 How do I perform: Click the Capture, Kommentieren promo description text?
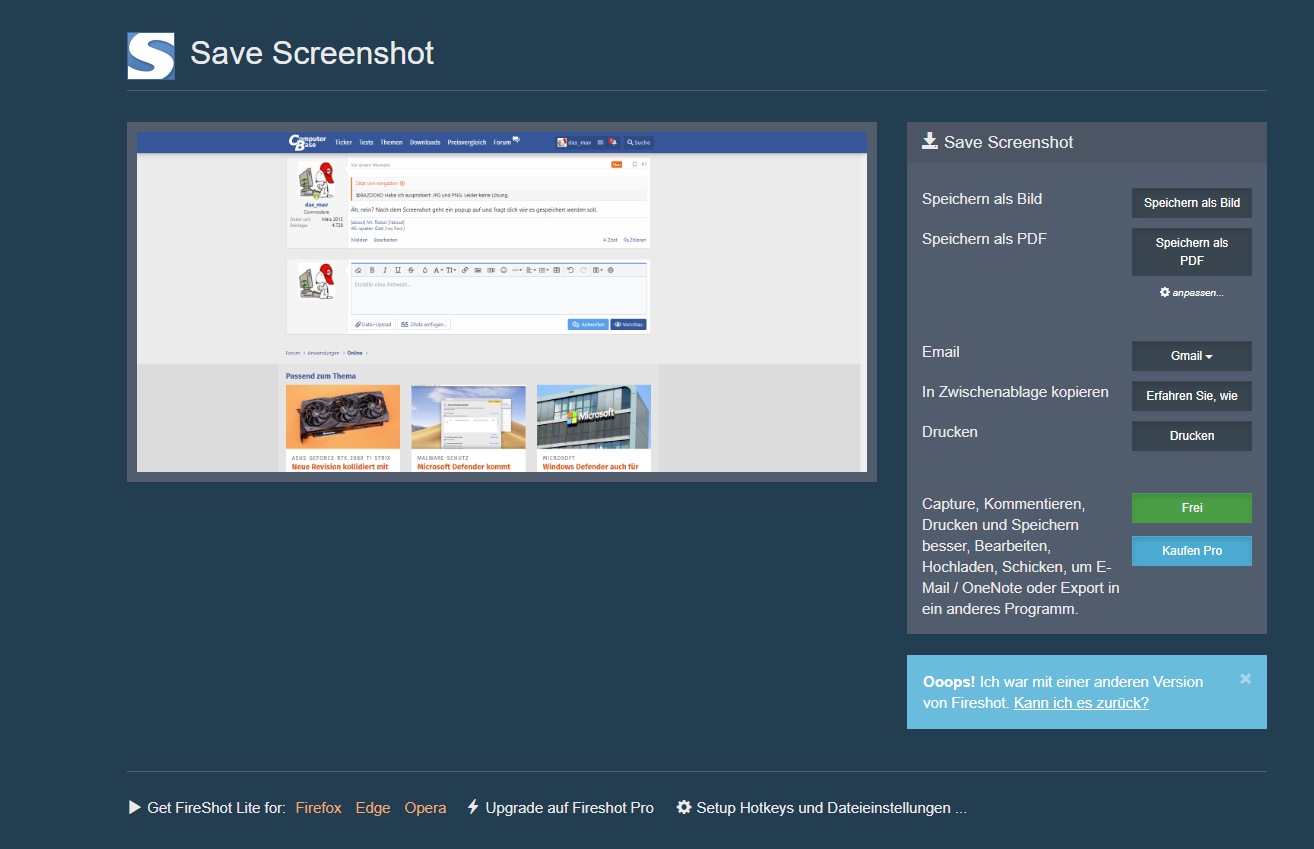(1021, 556)
